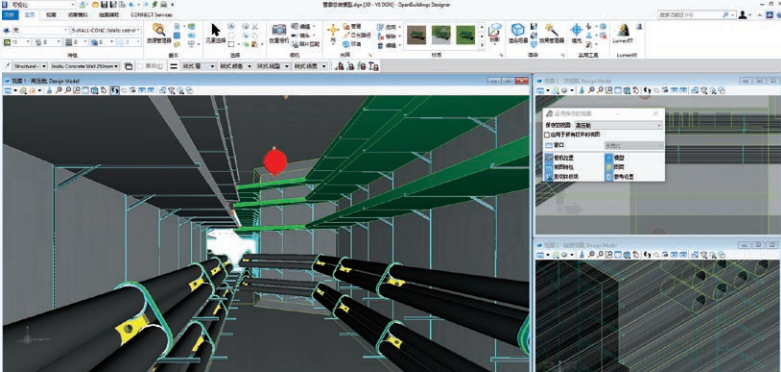Viewport: 781px width, 372px height.
Task: Click the Place Camera icon
Action: tap(278, 30)
